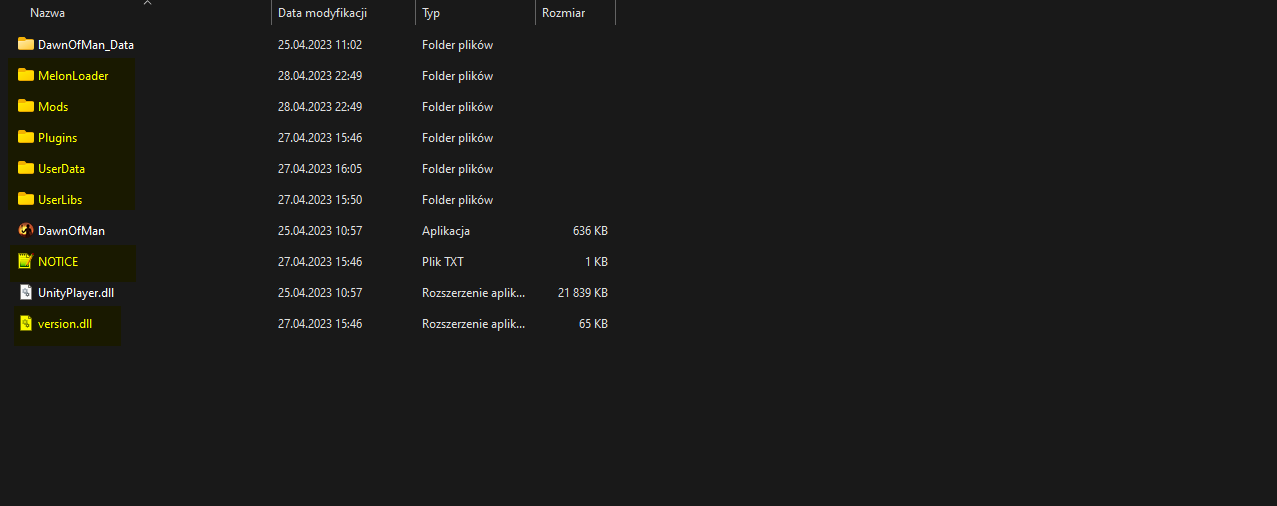Click the 25.04.2023 11:02 date entry
Image resolution: width=1277 pixels, height=506 pixels.
(x=320, y=45)
